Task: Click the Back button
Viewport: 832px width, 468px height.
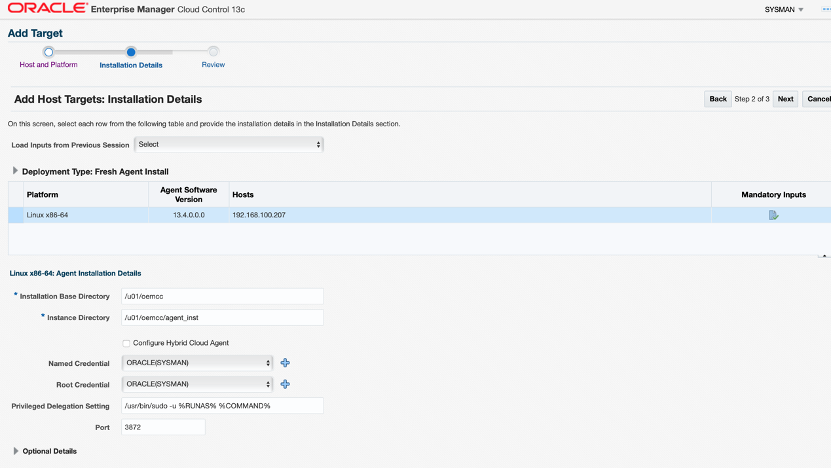Action: tap(718, 99)
